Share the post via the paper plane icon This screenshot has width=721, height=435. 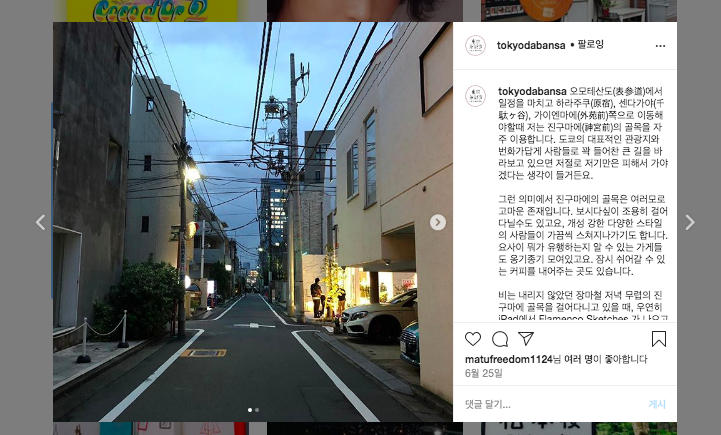tap(526, 339)
